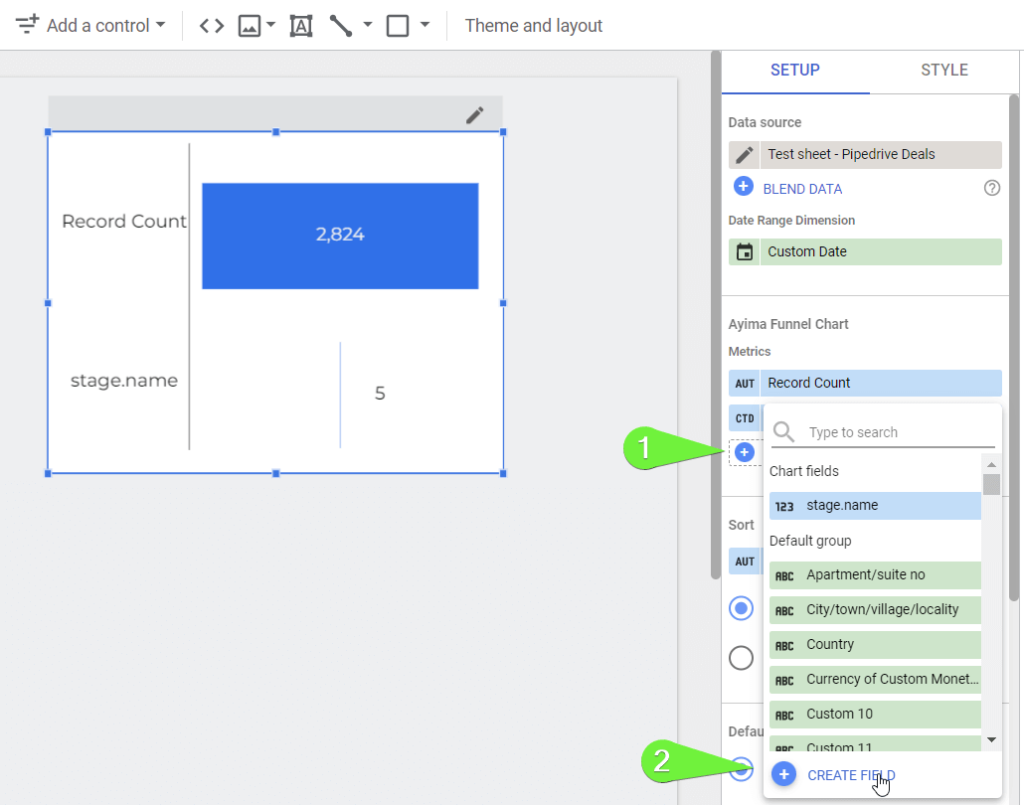The image size is (1024, 805).
Task: Click the embed URL code icon
Action: click(x=212, y=25)
